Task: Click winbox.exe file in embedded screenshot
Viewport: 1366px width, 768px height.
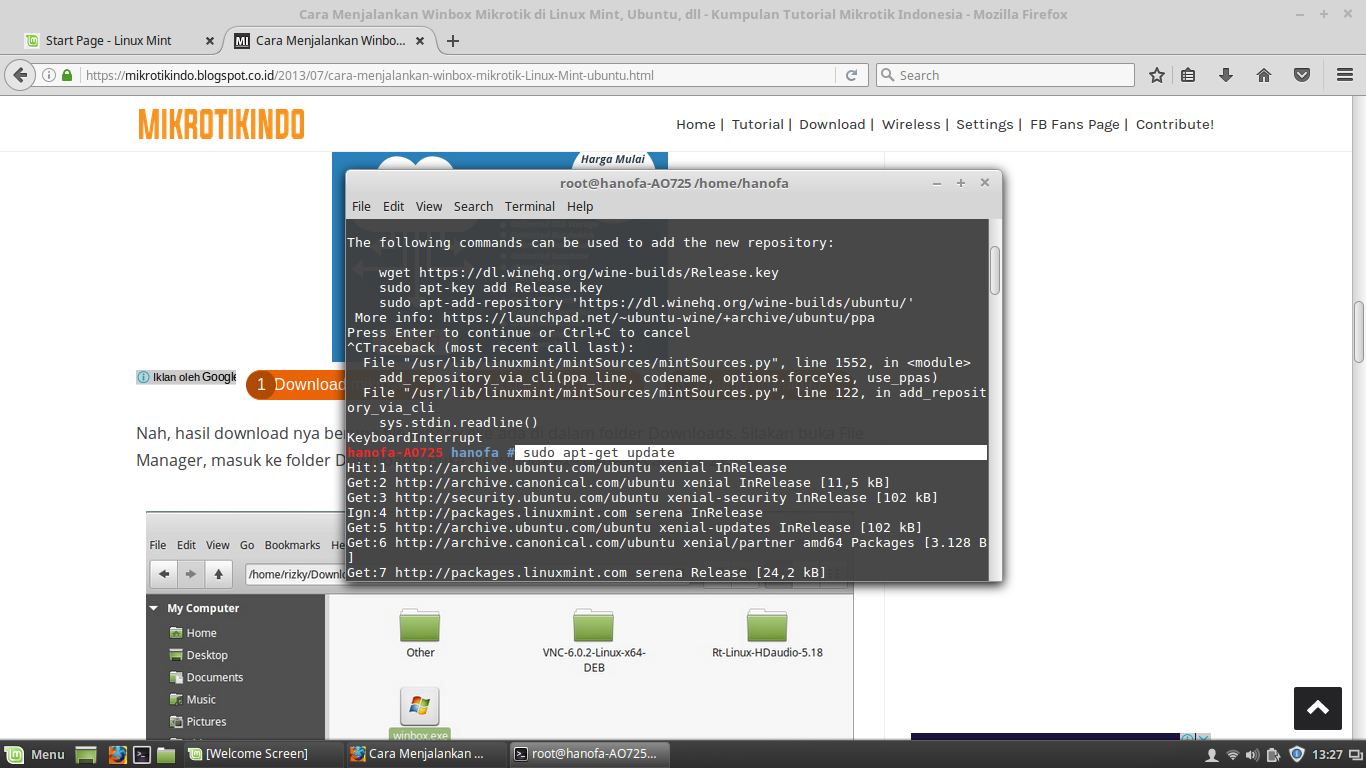Action: pos(420,715)
